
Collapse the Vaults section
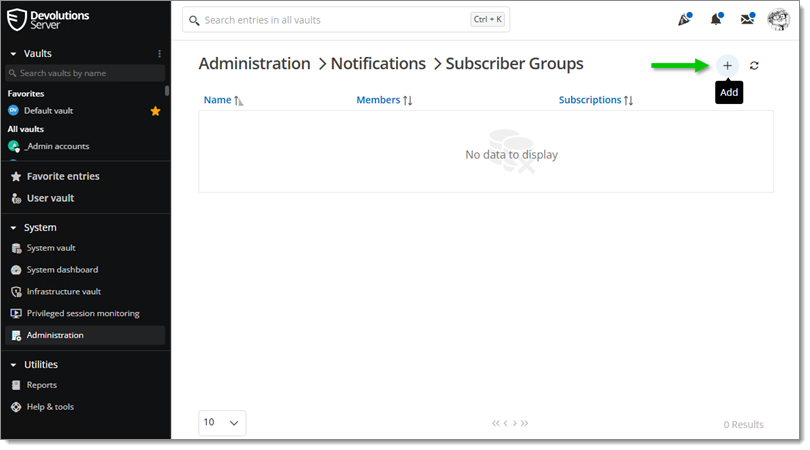coord(13,54)
